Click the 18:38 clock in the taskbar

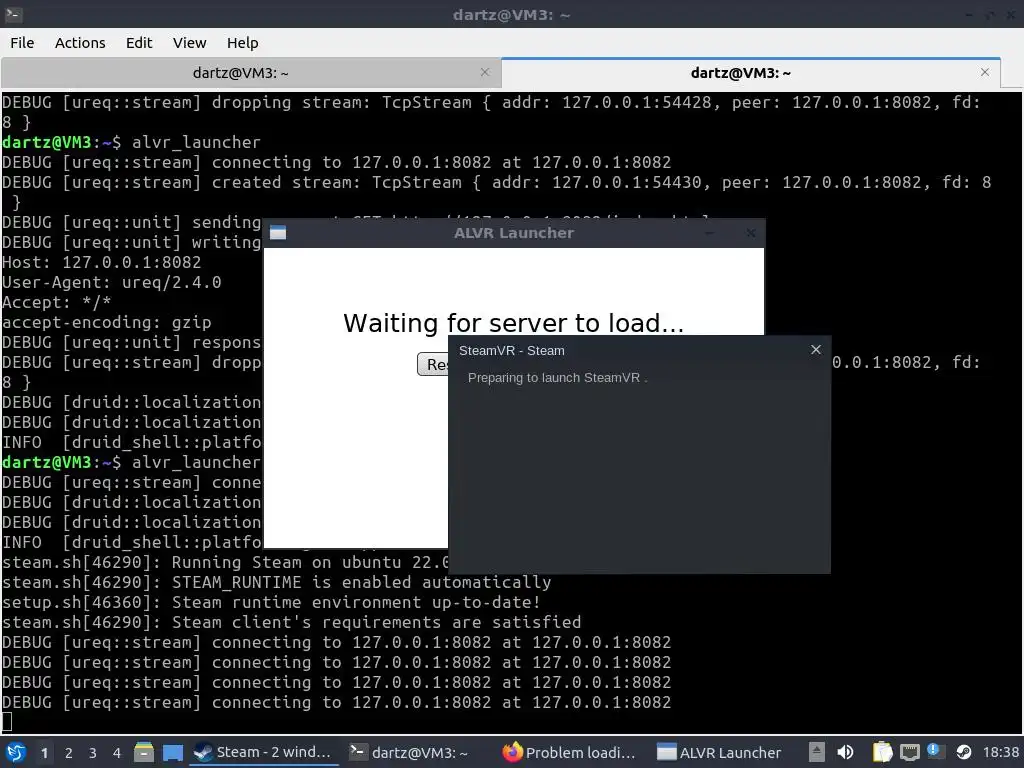point(1000,752)
